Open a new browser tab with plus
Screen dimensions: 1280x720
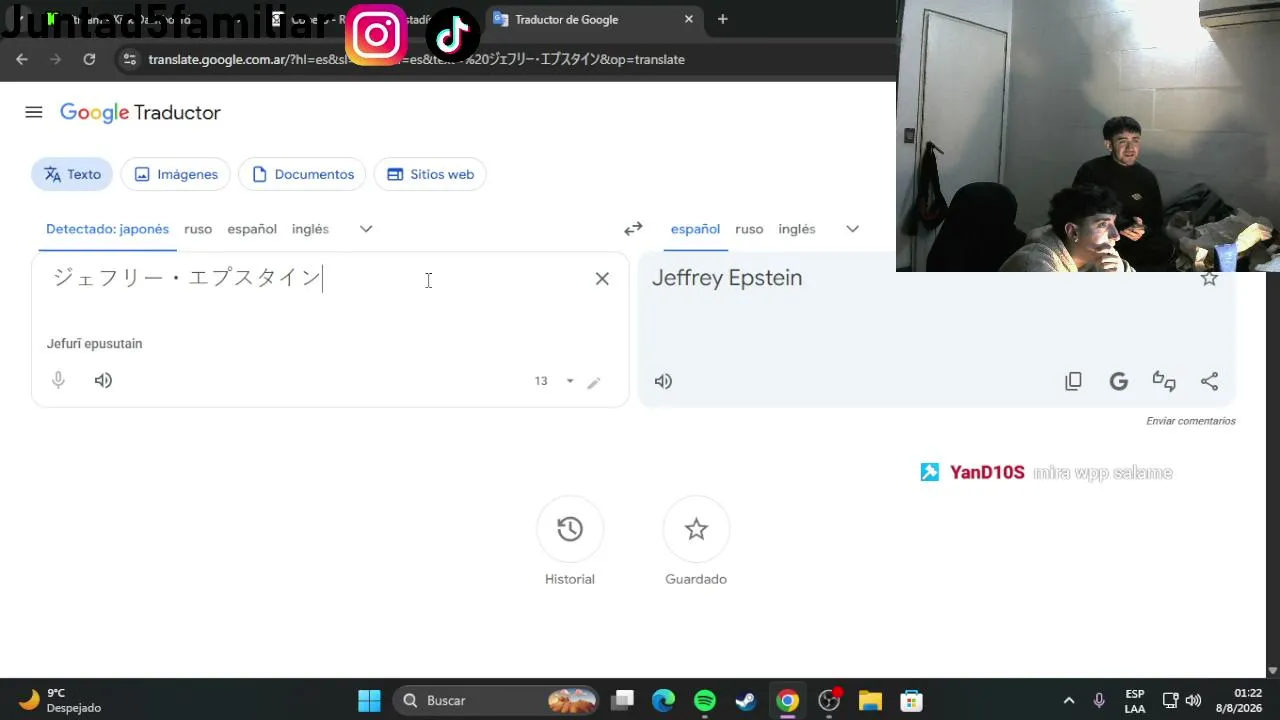(723, 19)
